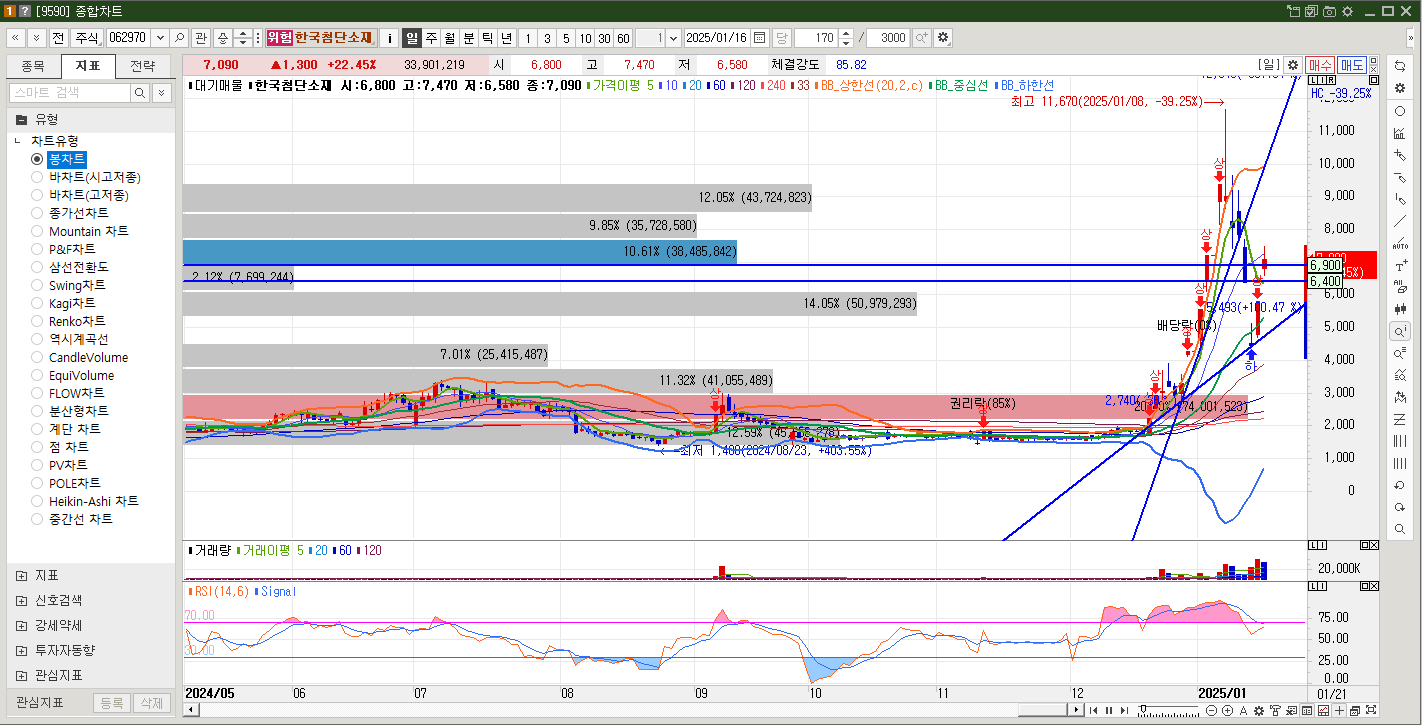Viewport: 1422px width, 725px height.
Task: Select 봉차트 chart type radio
Action: tap(37, 159)
